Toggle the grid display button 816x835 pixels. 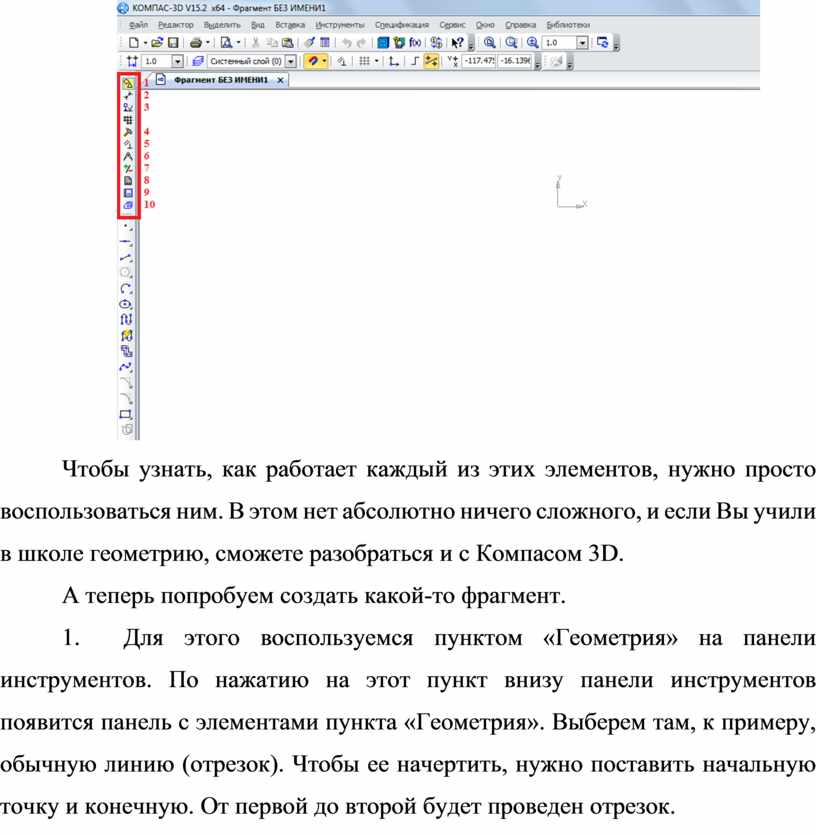365,62
